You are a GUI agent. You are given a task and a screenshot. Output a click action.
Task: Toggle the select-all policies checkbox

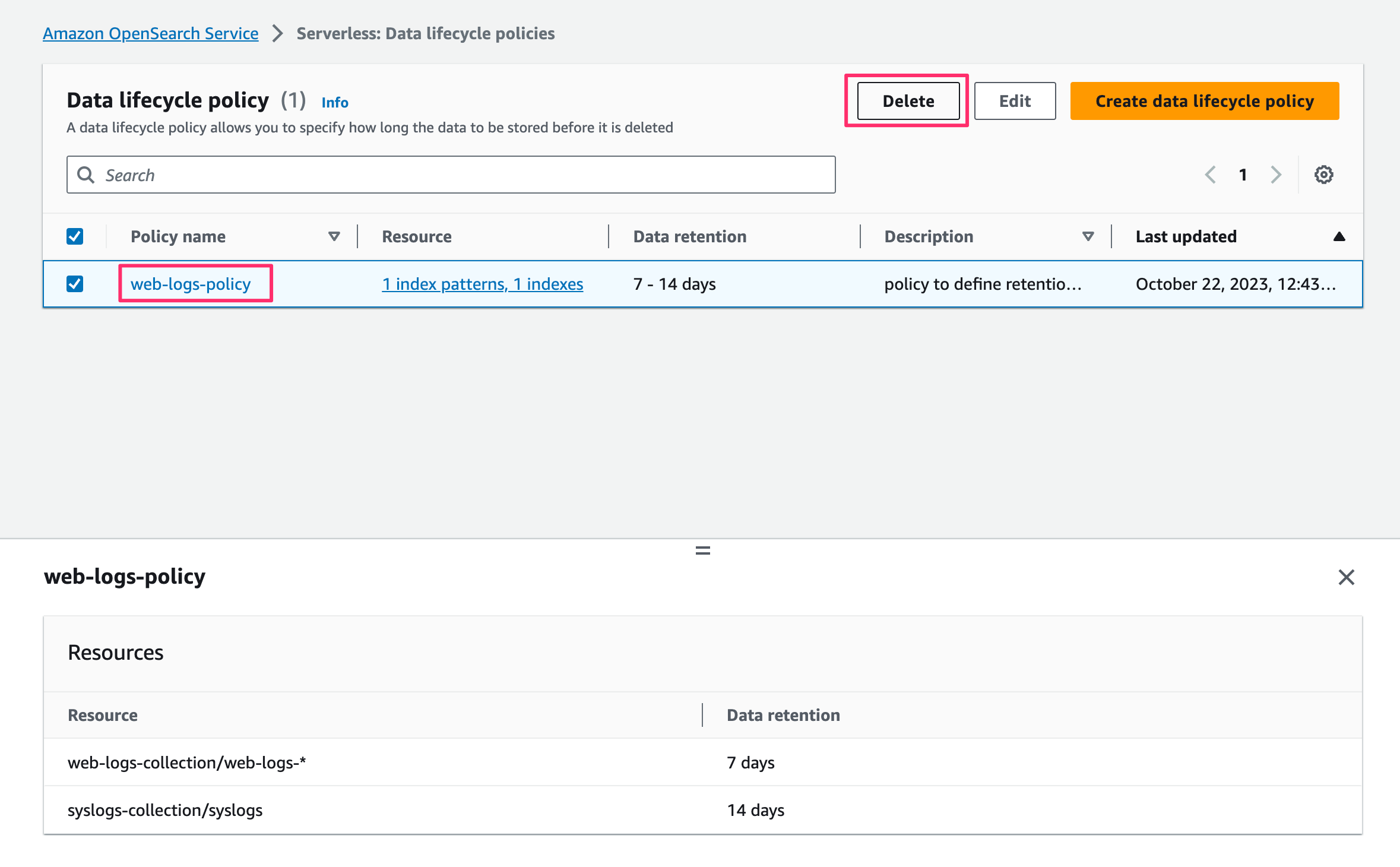[x=75, y=236]
